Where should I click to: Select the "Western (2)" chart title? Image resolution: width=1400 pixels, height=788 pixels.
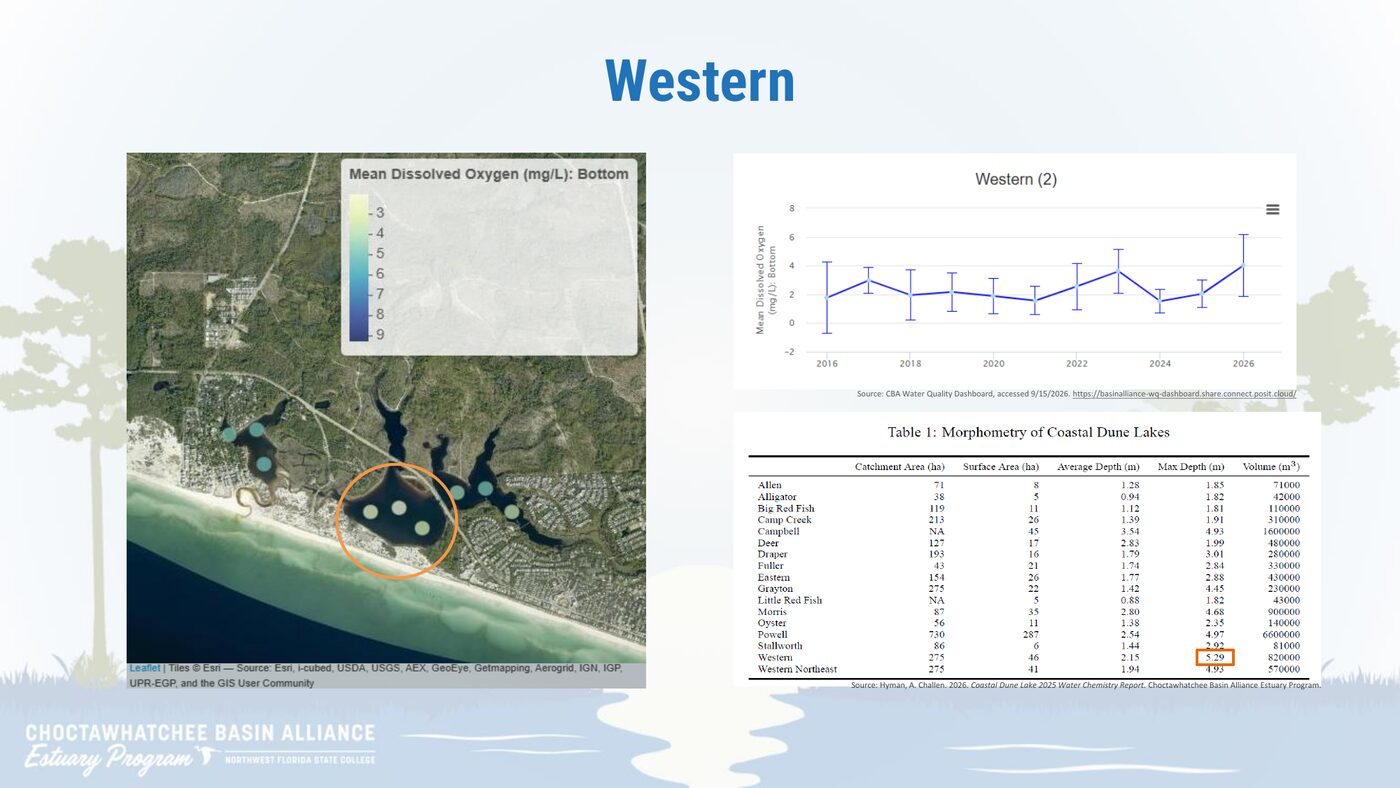(x=1016, y=180)
